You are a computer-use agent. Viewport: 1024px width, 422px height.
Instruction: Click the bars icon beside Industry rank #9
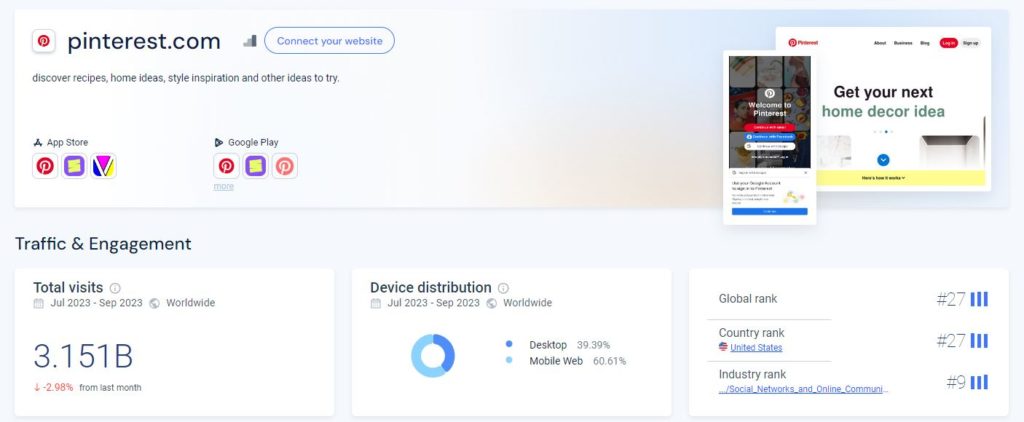coord(978,382)
